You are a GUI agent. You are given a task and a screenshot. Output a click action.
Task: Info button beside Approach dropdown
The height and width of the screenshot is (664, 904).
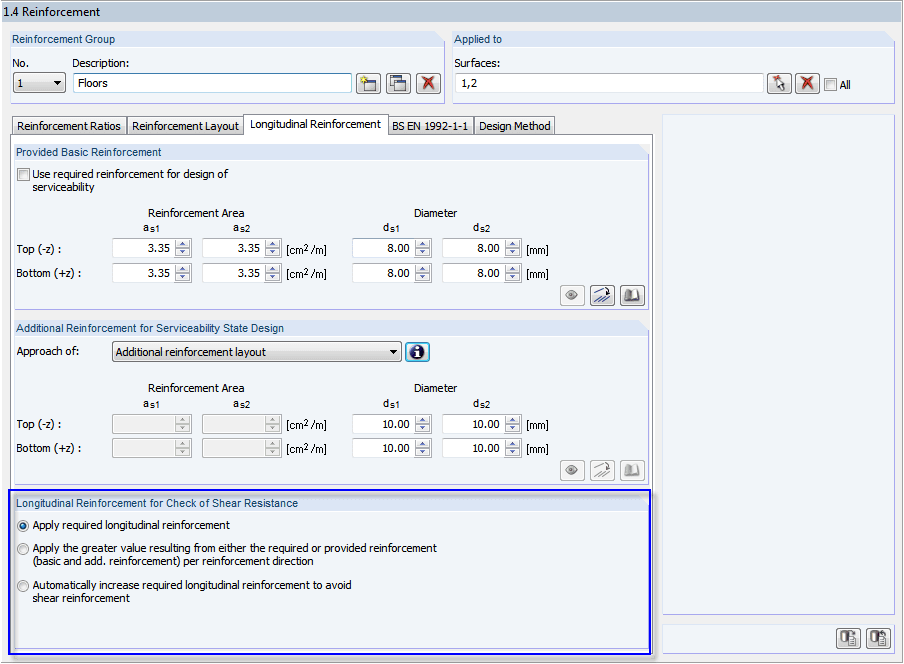click(417, 352)
